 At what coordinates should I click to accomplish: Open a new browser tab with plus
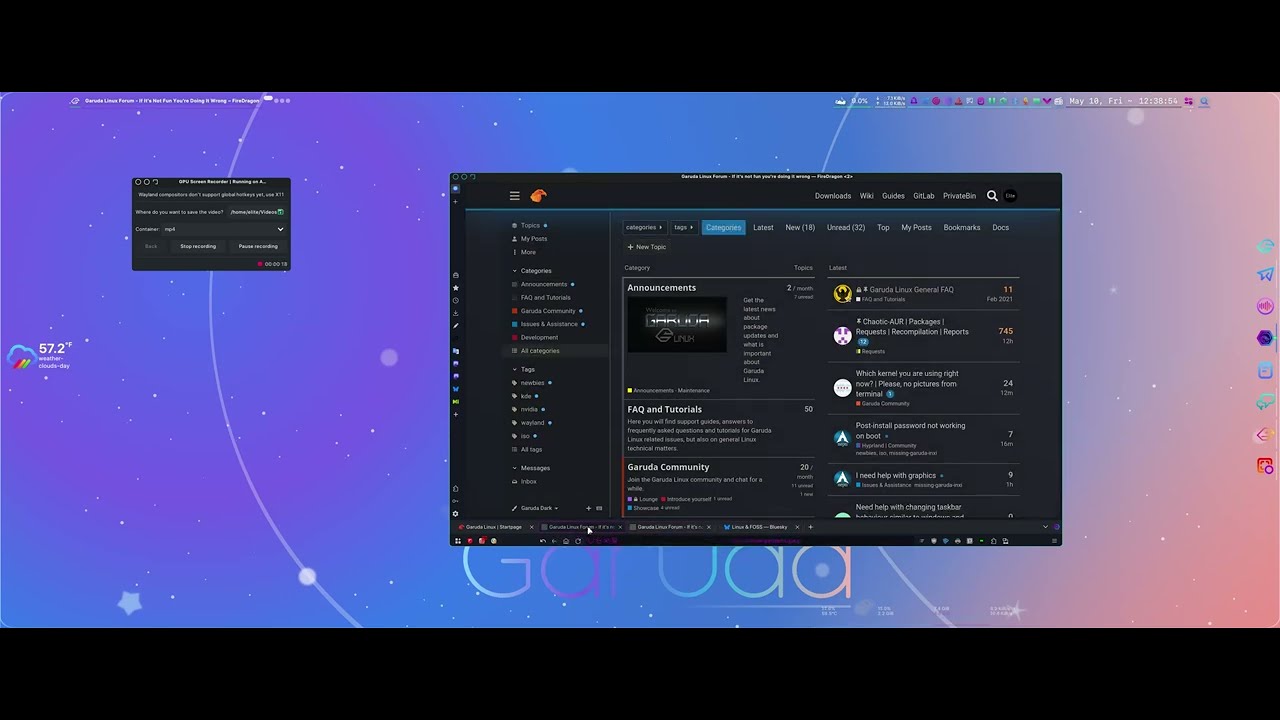(810, 527)
